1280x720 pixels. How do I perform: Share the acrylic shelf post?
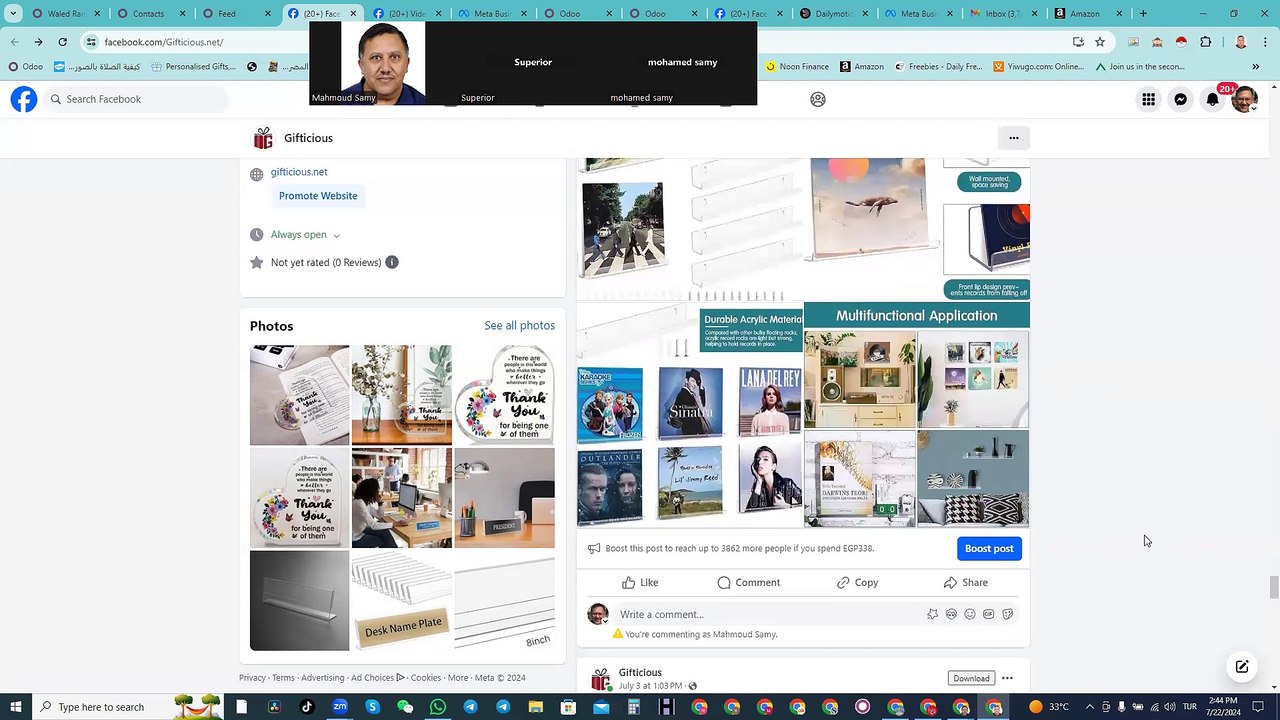(x=965, y=582)
